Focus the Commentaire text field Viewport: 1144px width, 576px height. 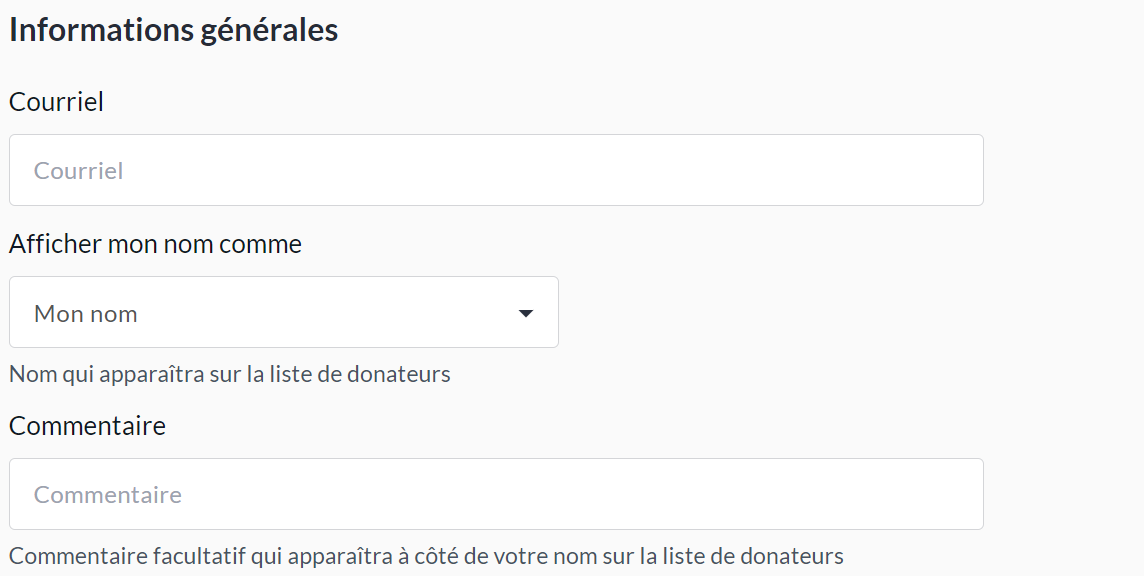[496, 494]
